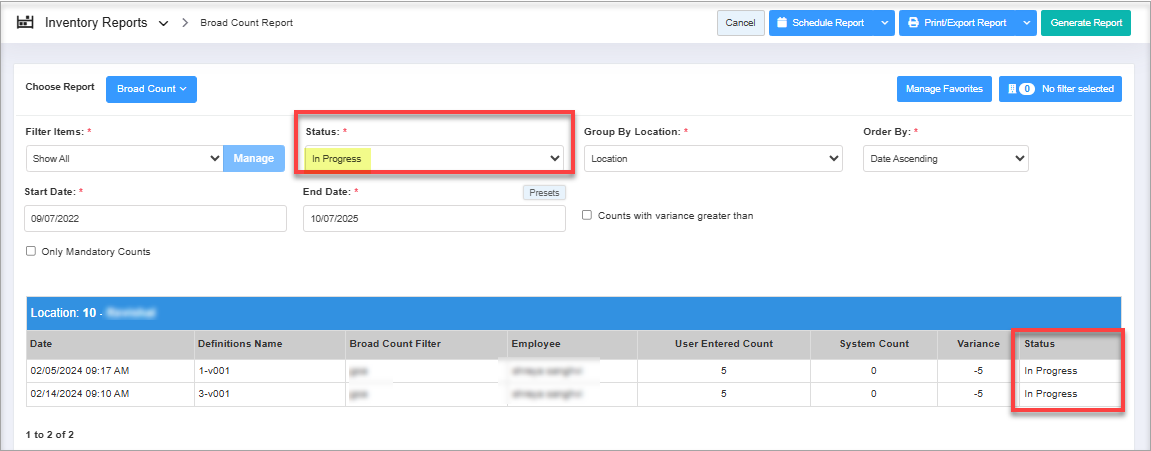Tick Counts with variance greater than checkbox
The image size is (1151, 451).
pos(588,215)
